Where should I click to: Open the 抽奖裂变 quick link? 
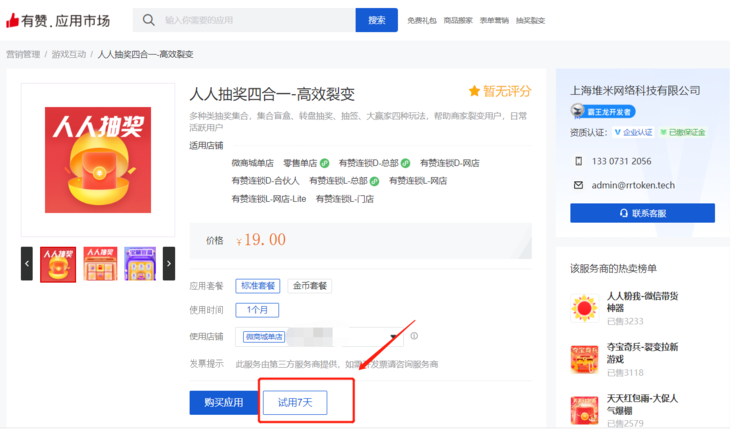(x=530, y=20)
